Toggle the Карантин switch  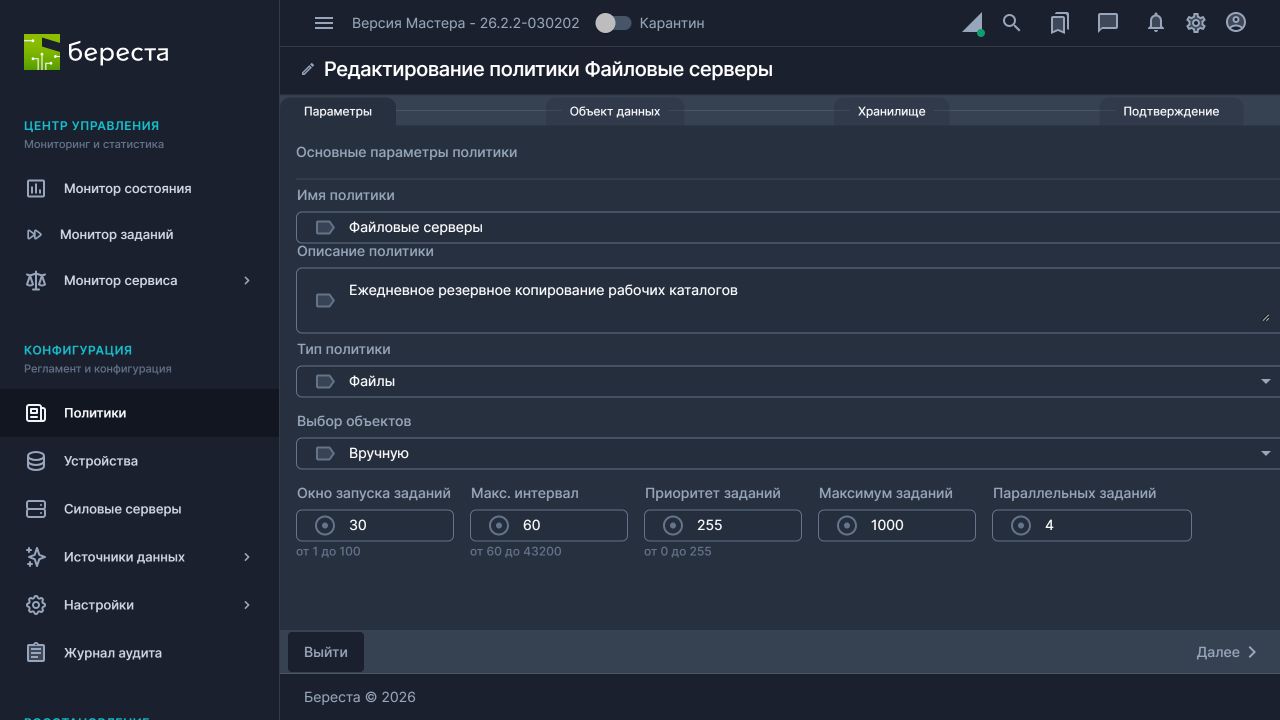click(x=613, y=23)
